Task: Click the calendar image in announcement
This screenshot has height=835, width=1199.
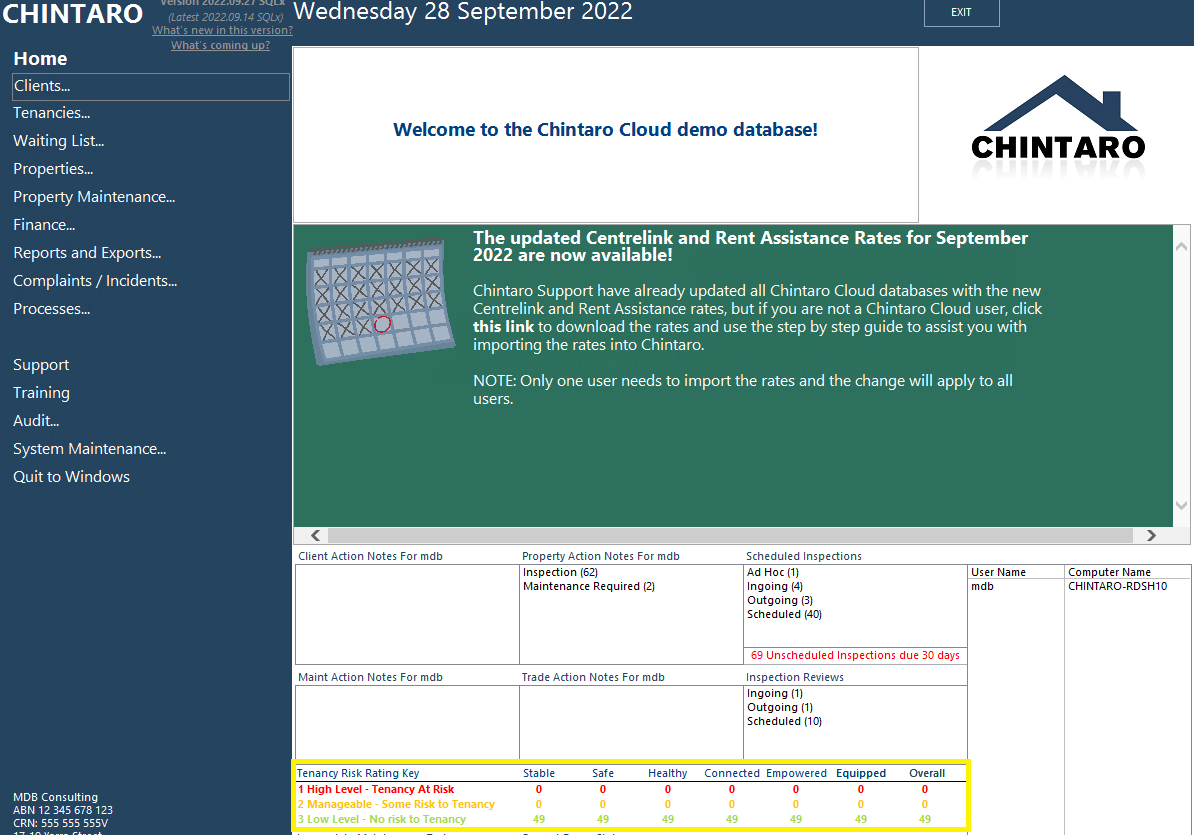Action: (380, 301)
